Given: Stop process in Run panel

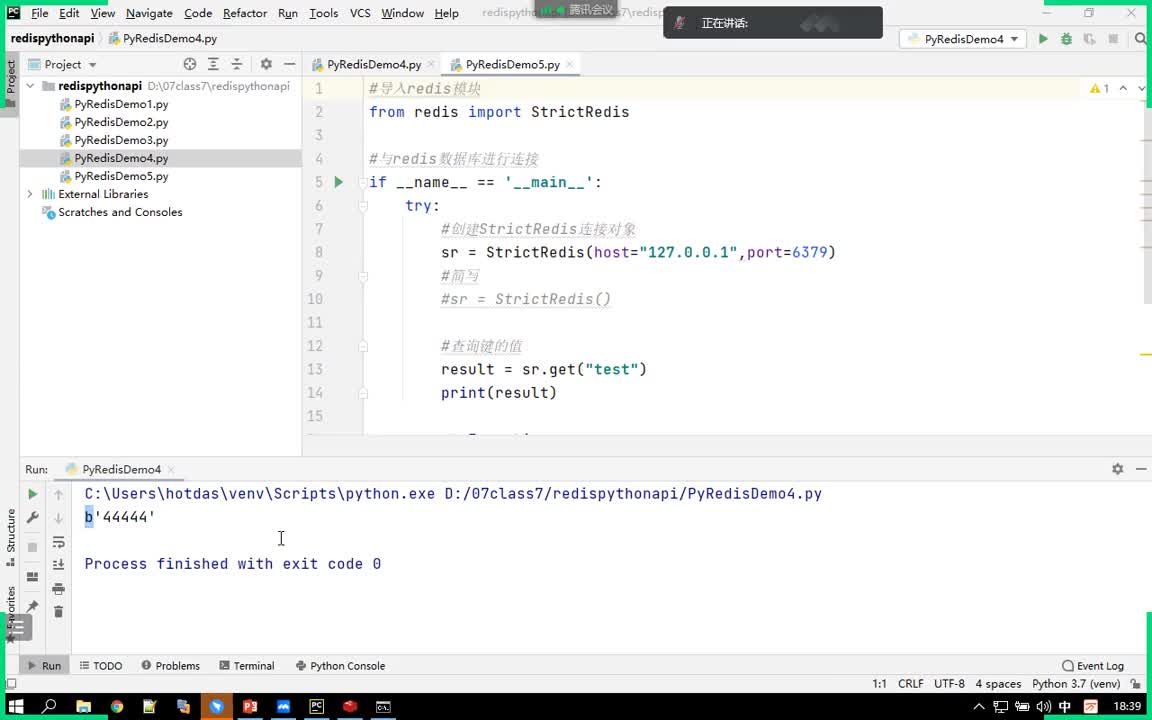Looking at the screenshot, I should pos(32,547).
